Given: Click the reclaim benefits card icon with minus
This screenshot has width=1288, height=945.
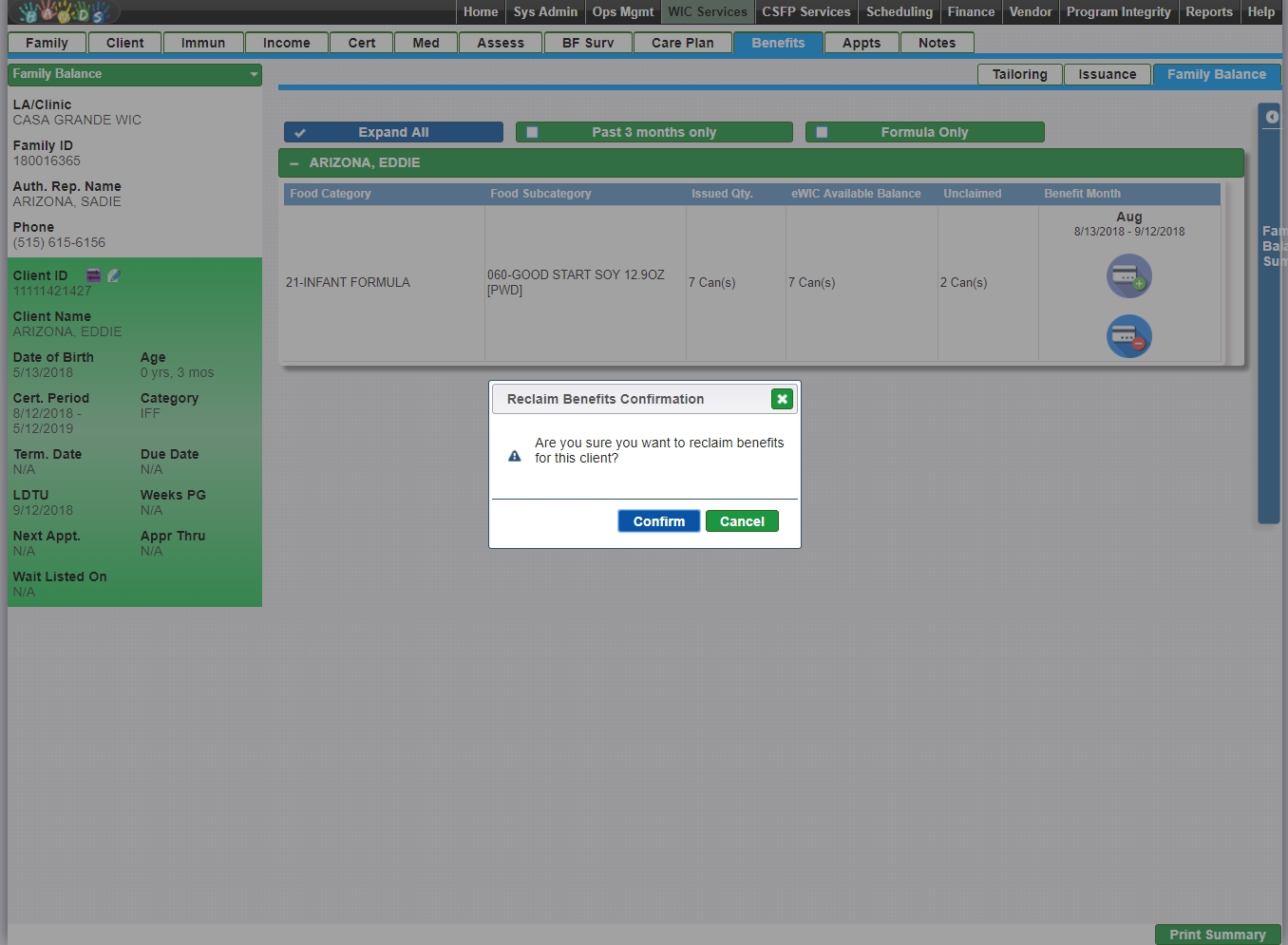Looking at the screenshot, I should point(1128,336).
